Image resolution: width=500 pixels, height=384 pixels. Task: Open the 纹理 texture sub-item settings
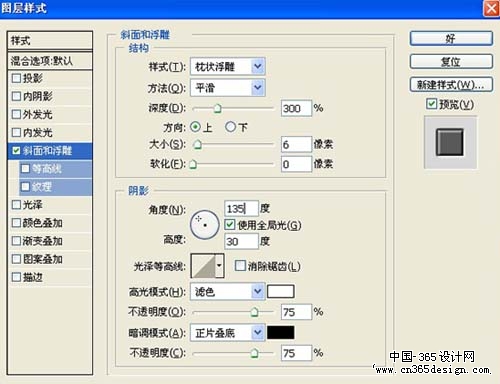56,187
